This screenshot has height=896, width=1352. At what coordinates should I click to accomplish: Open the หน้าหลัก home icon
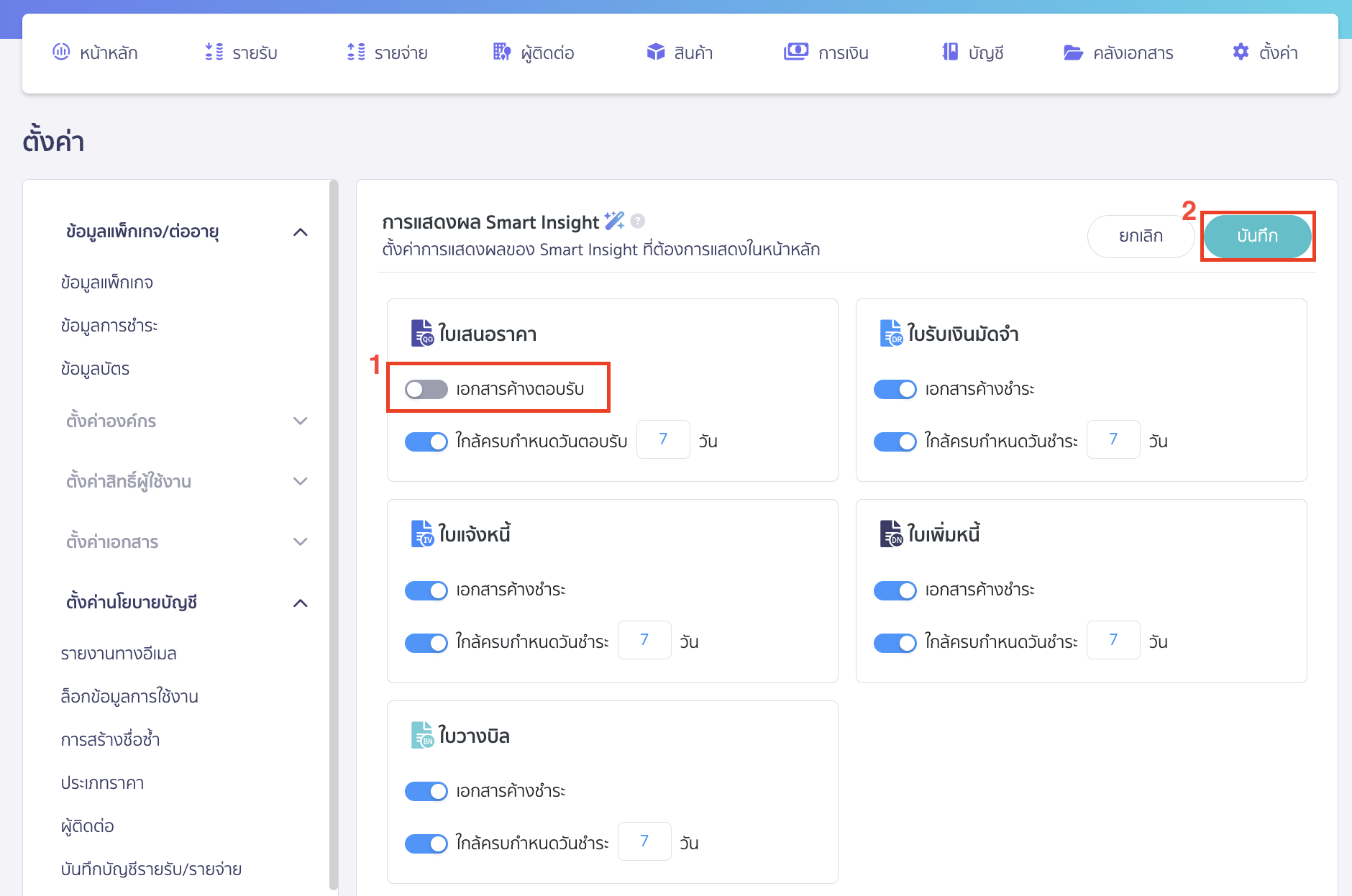[x=62, y=52]
